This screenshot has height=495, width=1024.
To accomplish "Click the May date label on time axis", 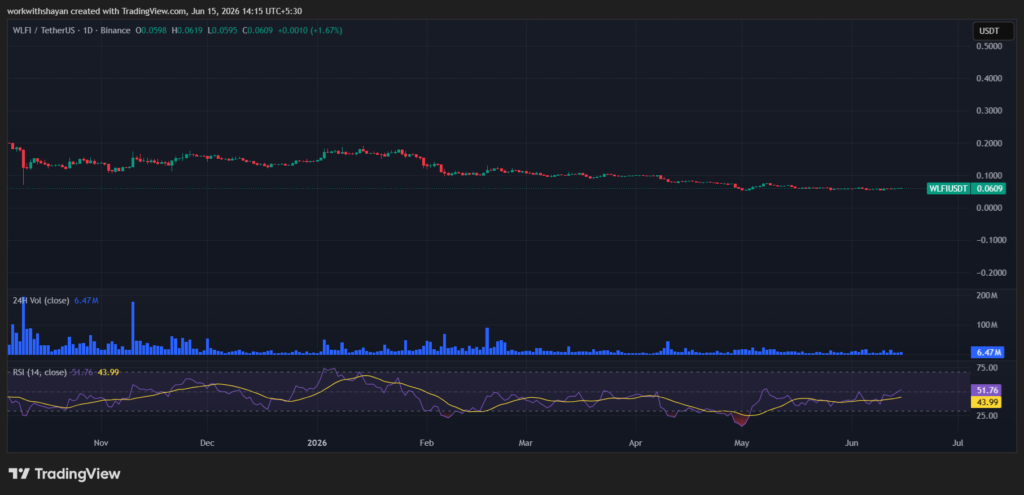I will (x=741, y=443).
